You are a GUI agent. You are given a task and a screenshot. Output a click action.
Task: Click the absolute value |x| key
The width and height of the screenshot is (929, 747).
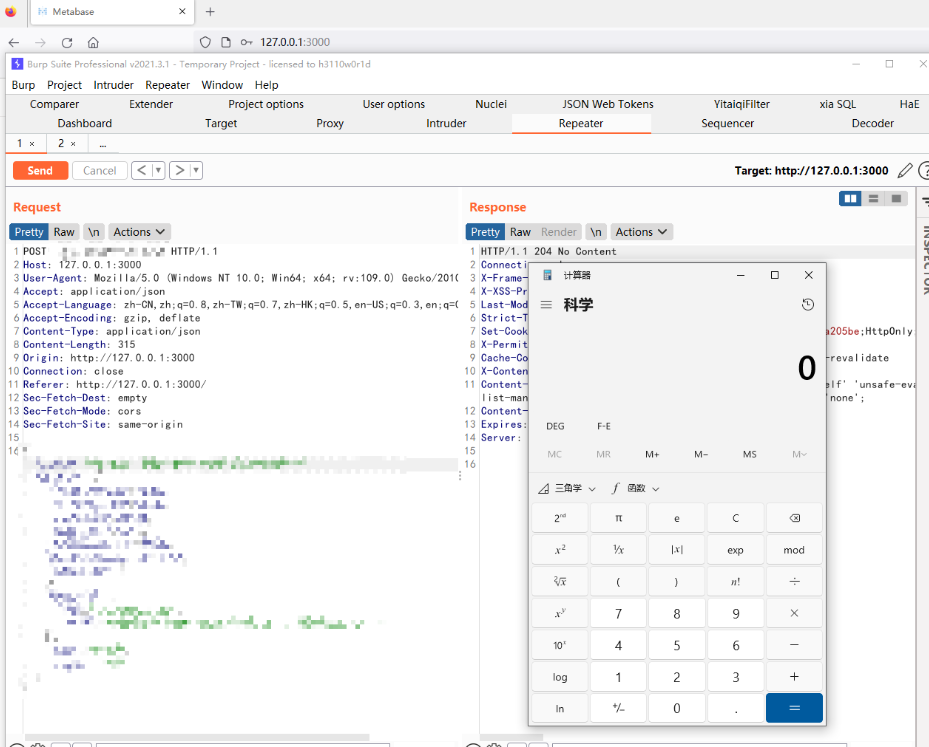[x=677, y=550]
